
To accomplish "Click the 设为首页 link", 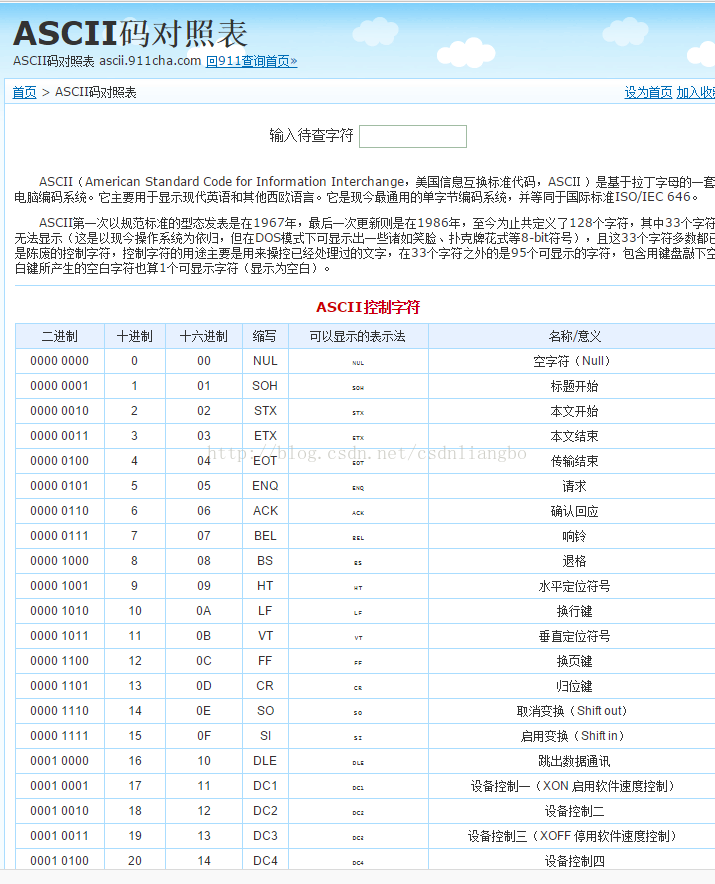I will point(648,92).
